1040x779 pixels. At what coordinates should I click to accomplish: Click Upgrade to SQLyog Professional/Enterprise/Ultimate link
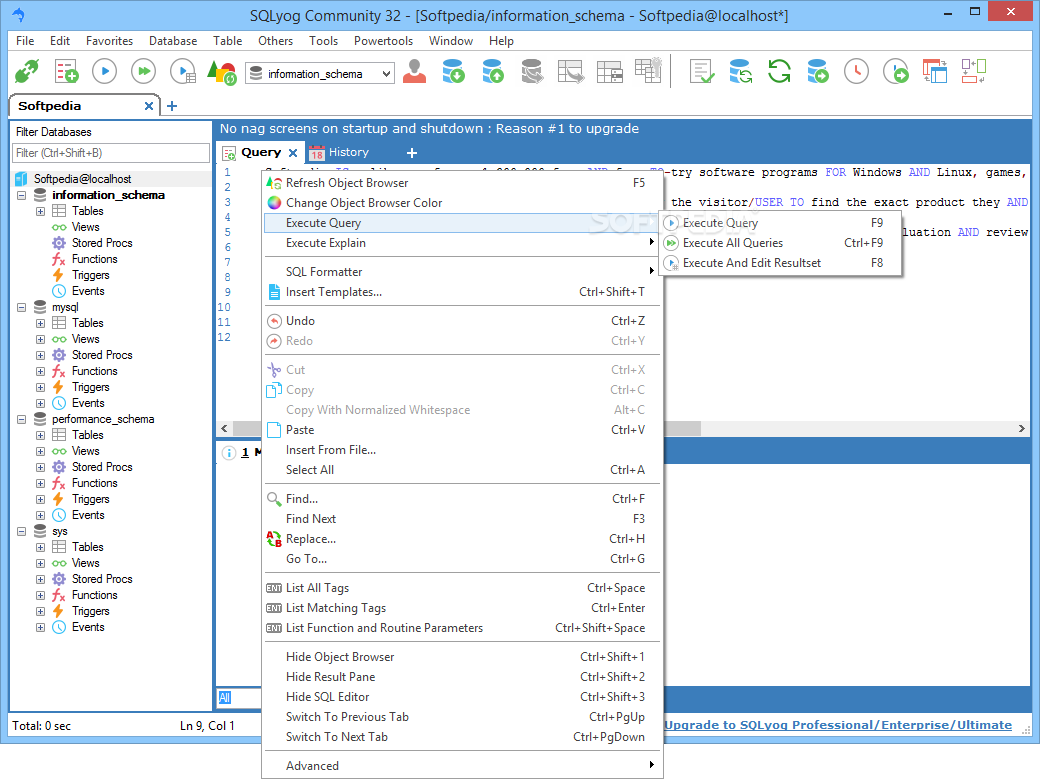pyautogui.click(x=838, y=725)
